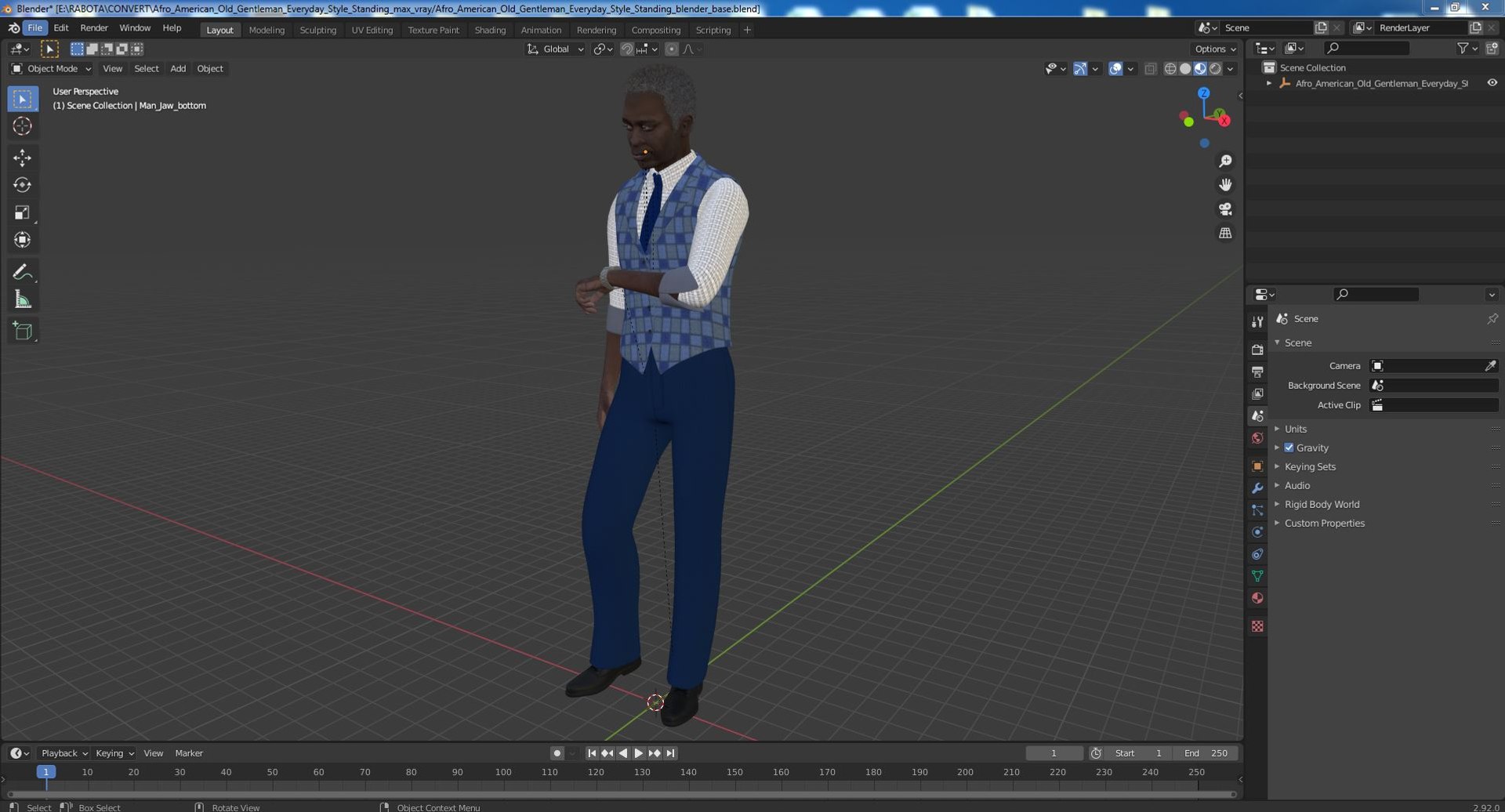Viewport: 1505px width, 812px height.
Task: Open Texture properties tab
Action: coord(1257,626)
